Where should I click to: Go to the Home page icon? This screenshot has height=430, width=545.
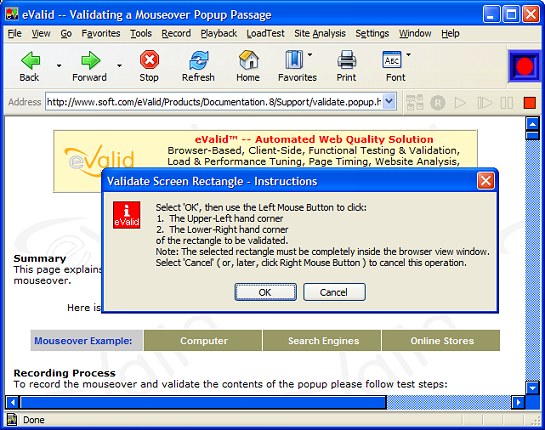point(249,60)
